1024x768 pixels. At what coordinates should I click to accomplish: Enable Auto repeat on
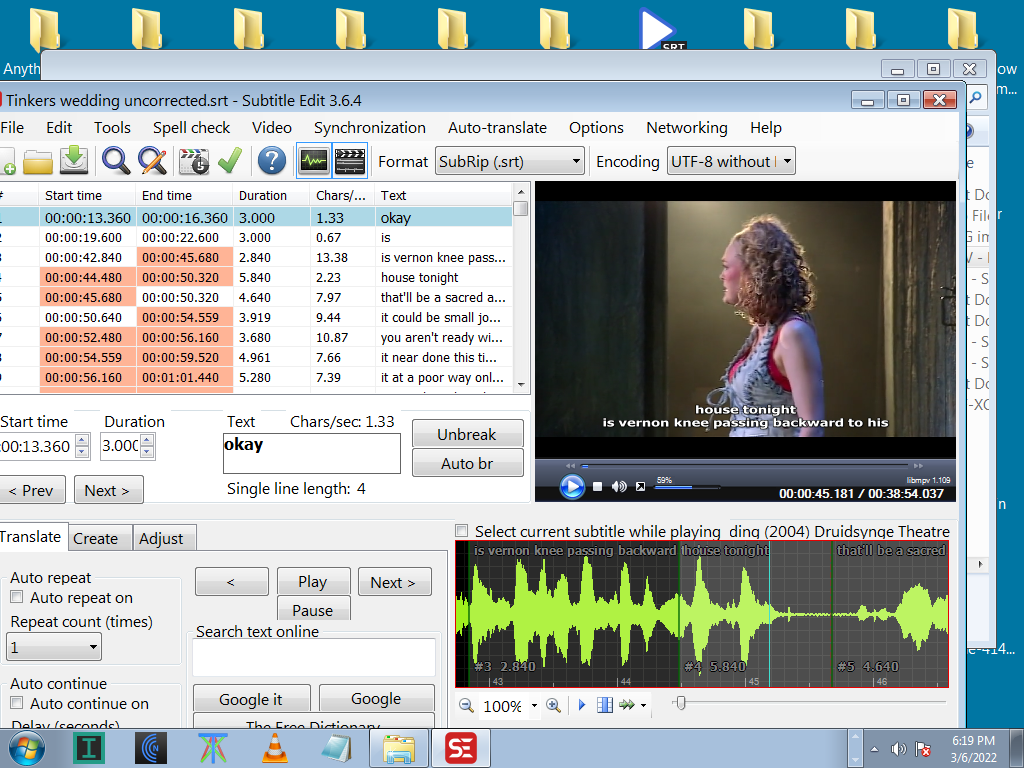click(x=17, y=597)
